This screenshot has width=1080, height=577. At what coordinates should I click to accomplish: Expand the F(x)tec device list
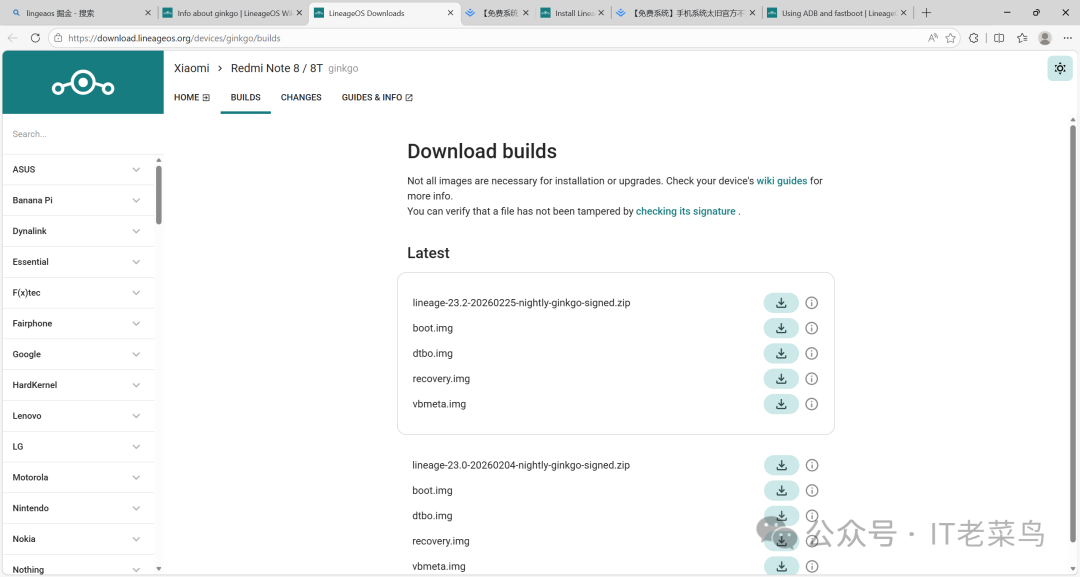pos(78,293)
